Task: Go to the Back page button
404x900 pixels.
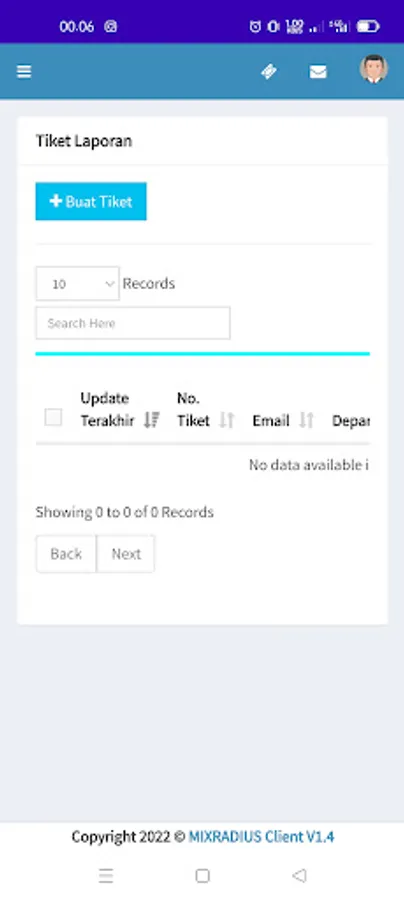Action: (x=66, y=554)
